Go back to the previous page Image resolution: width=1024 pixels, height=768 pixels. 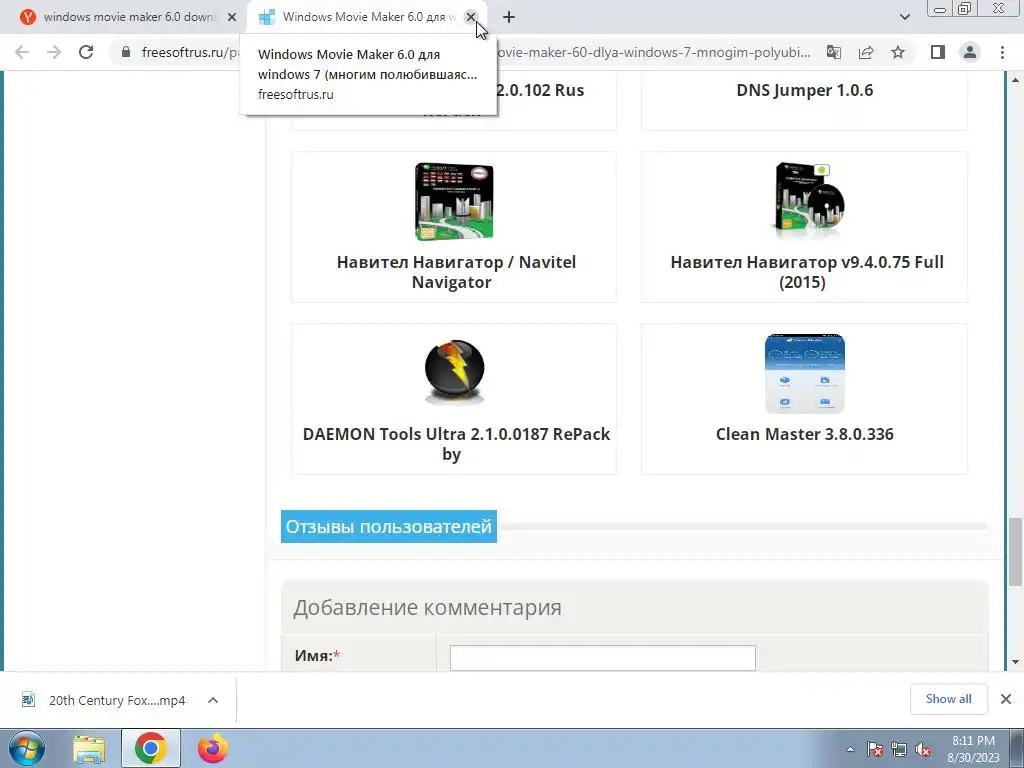pyautogui.click(x=22, y=52)
